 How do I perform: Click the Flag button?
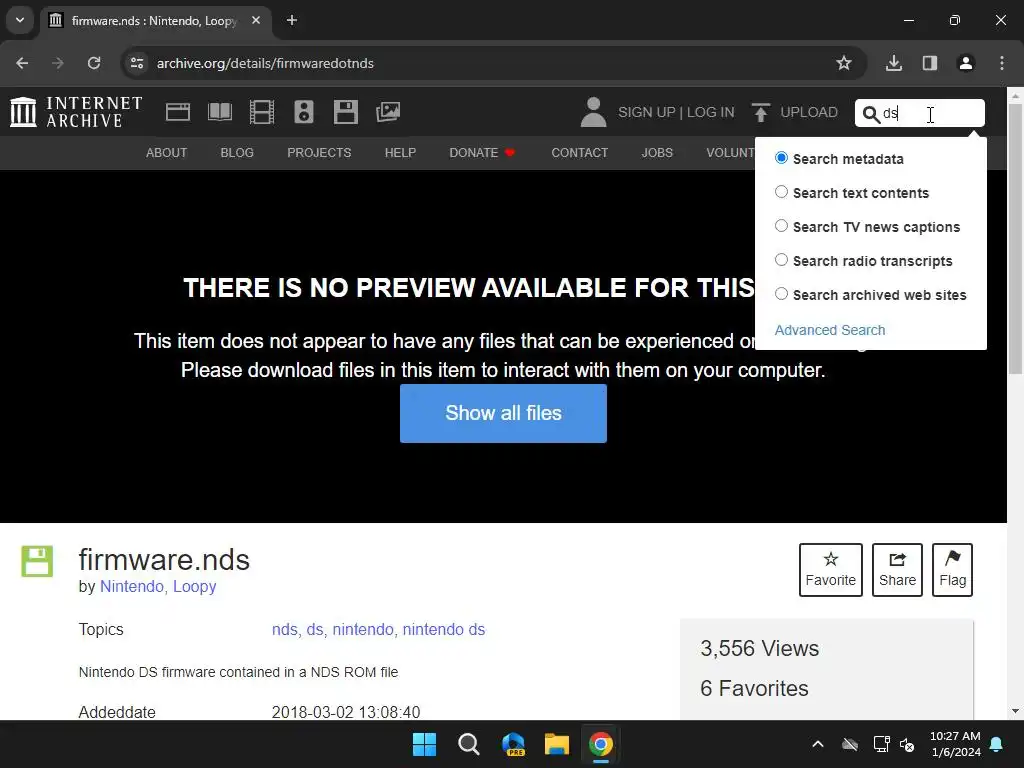click(x=952, y=570)
